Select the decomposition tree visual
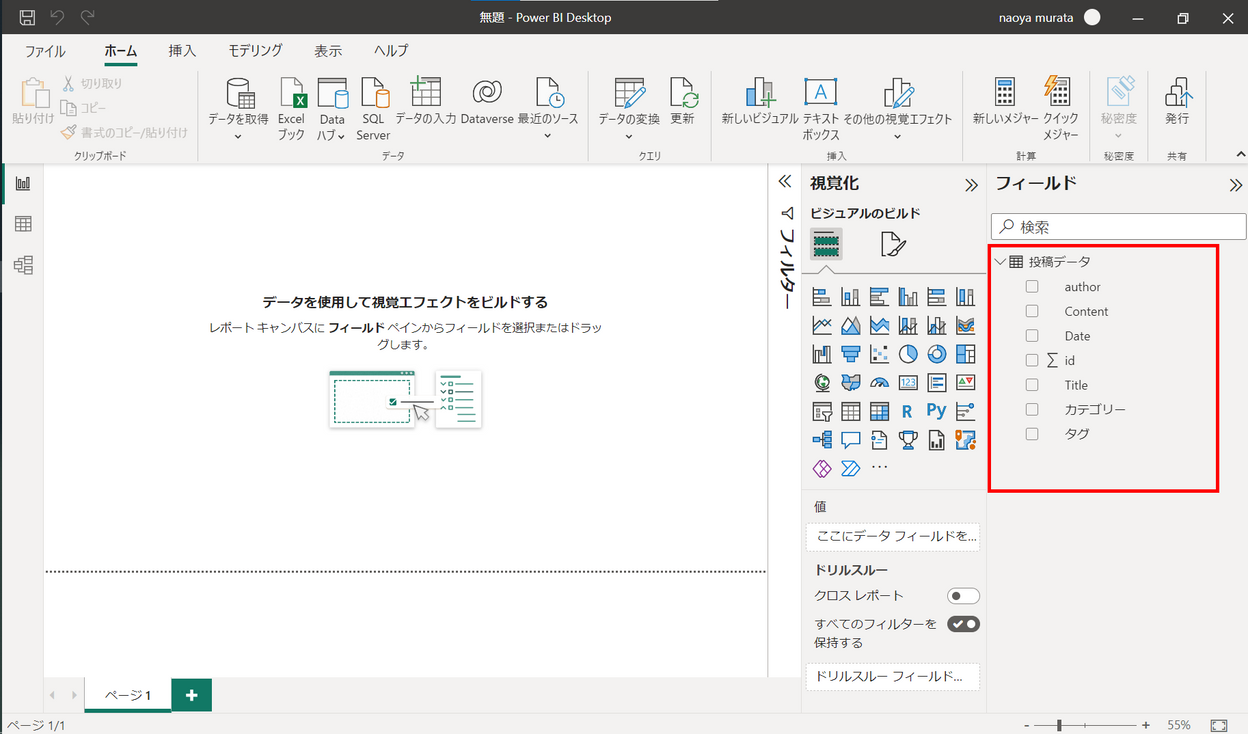1248x734 pixels. (822, 439)
